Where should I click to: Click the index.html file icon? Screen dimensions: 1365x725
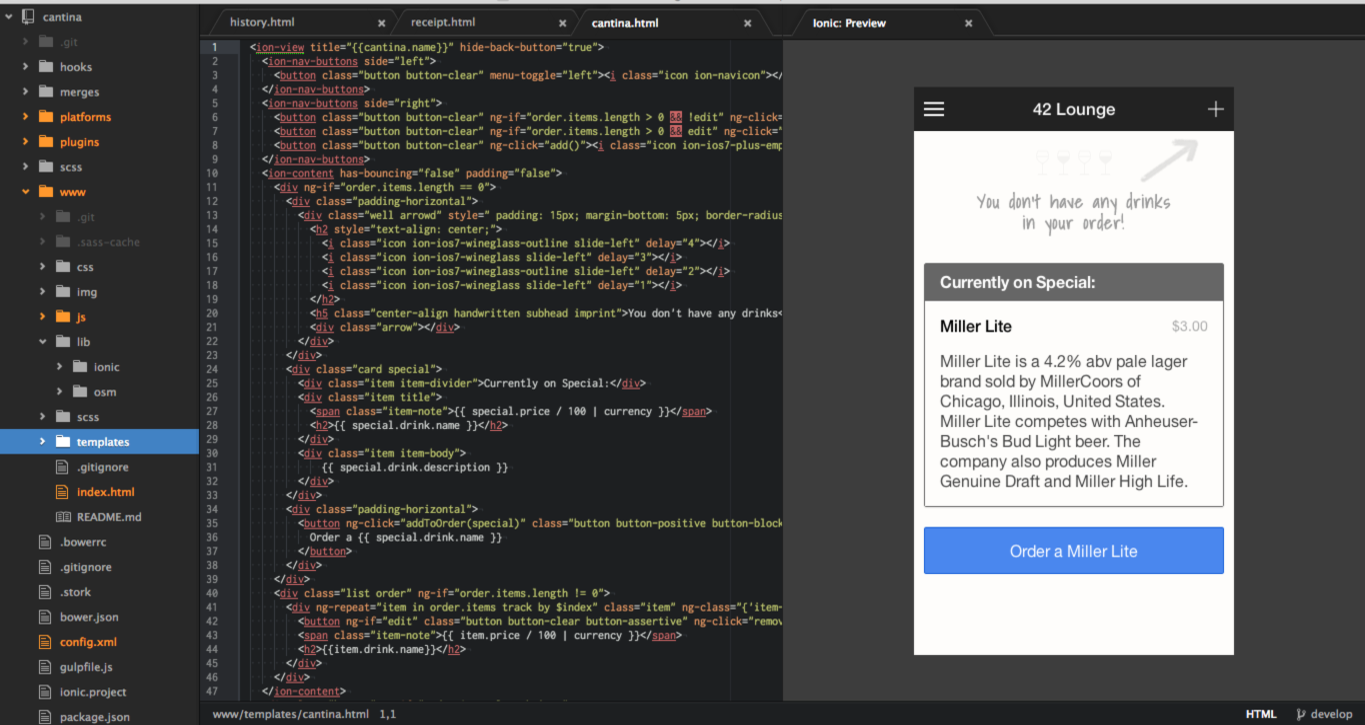point(62,492)
